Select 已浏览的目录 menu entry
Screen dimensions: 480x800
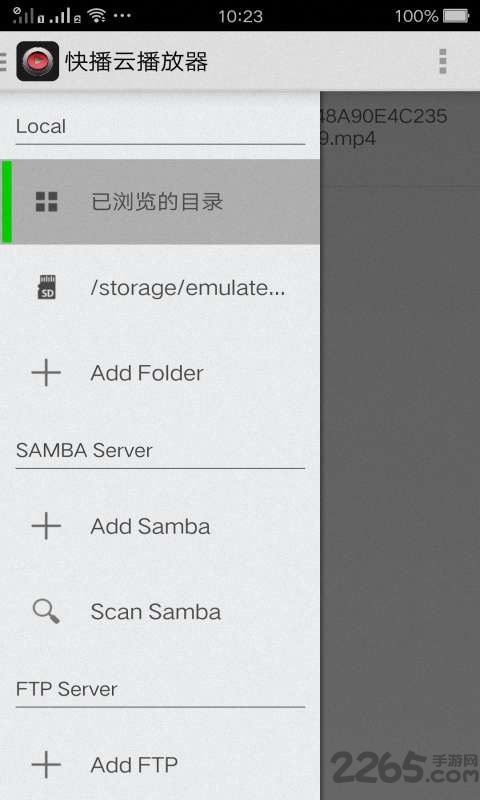pyautogui.click(x=160, y=202)
